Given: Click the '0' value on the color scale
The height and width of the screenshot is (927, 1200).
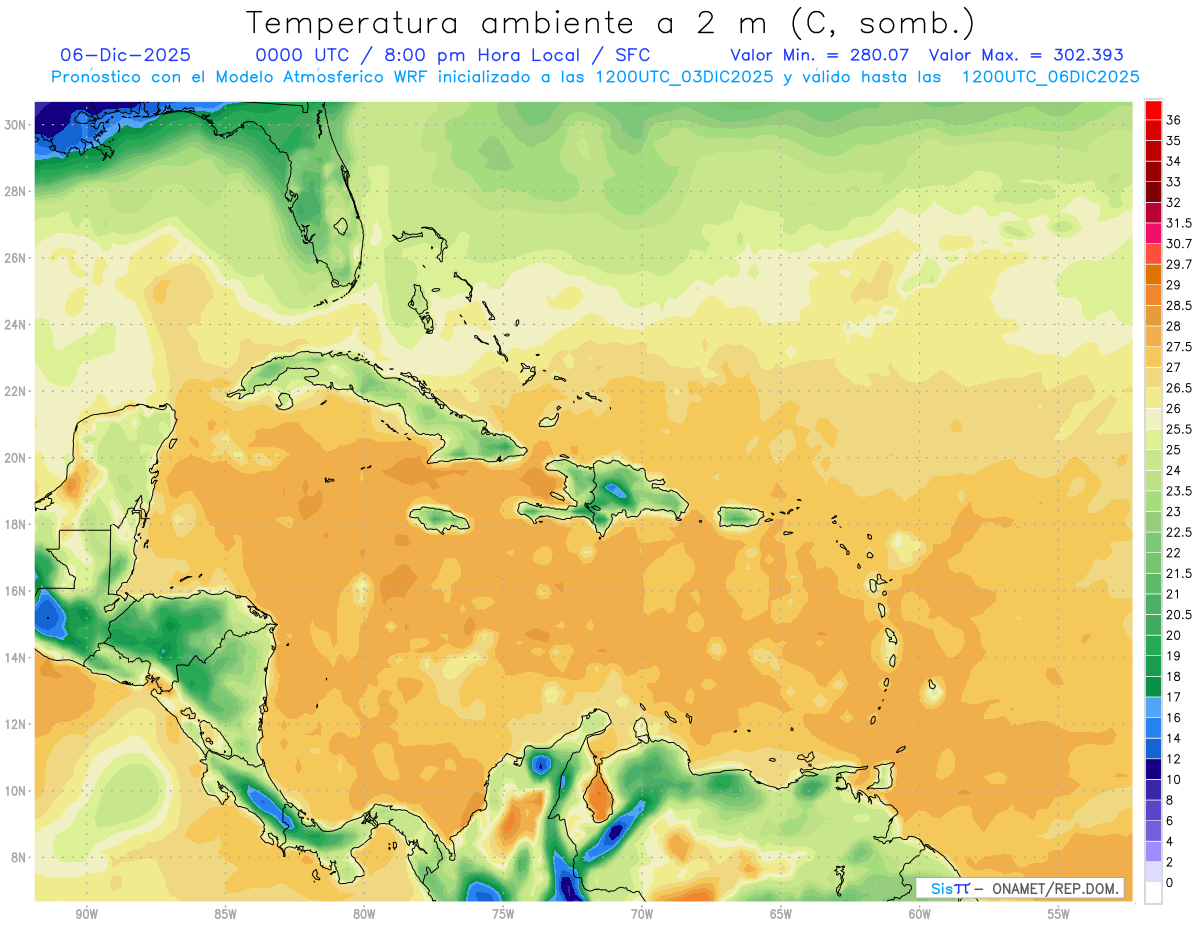Looking at the screenshot, I should pyautogui.click(x=1171, y=883).
